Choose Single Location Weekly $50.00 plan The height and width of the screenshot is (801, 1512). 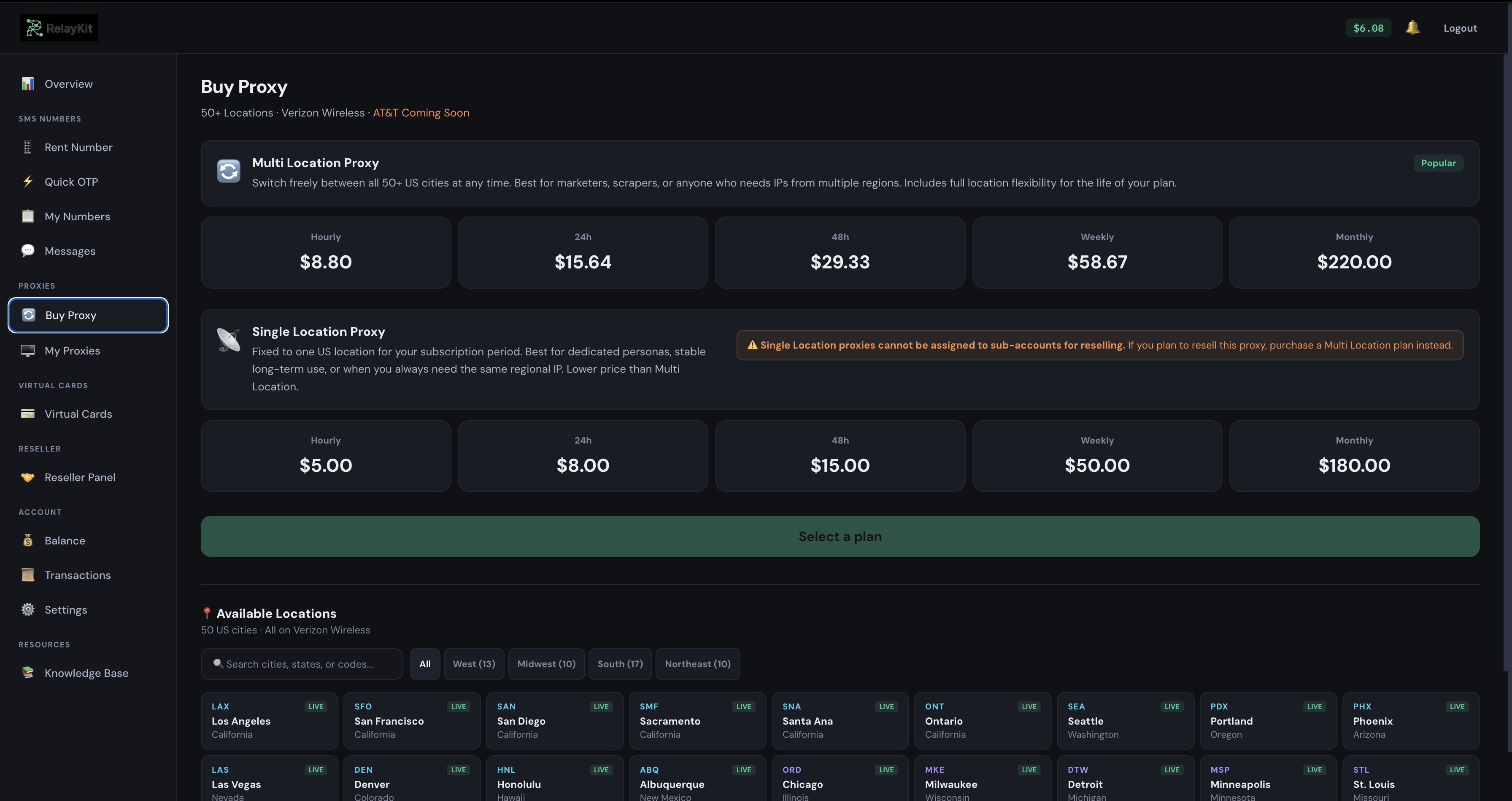point(1097,456)
